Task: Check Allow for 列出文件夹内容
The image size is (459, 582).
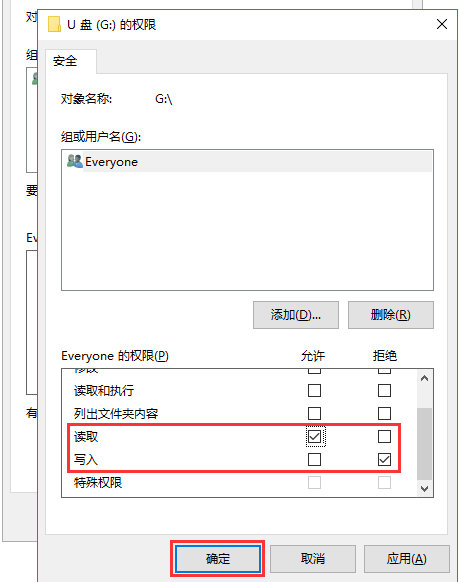Action: click(314, 413)
